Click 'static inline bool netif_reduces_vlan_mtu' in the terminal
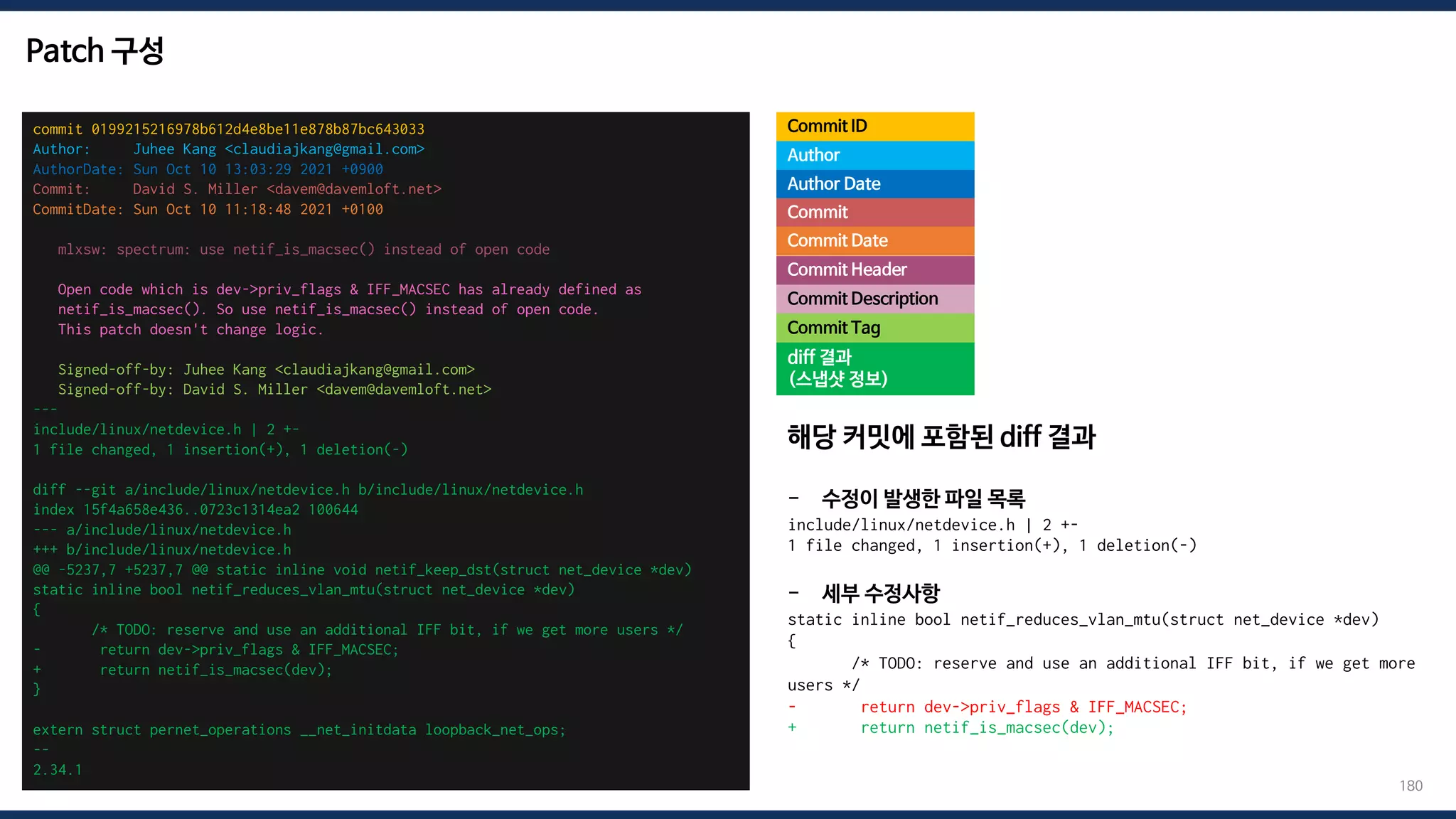 [x=304, y=590]
